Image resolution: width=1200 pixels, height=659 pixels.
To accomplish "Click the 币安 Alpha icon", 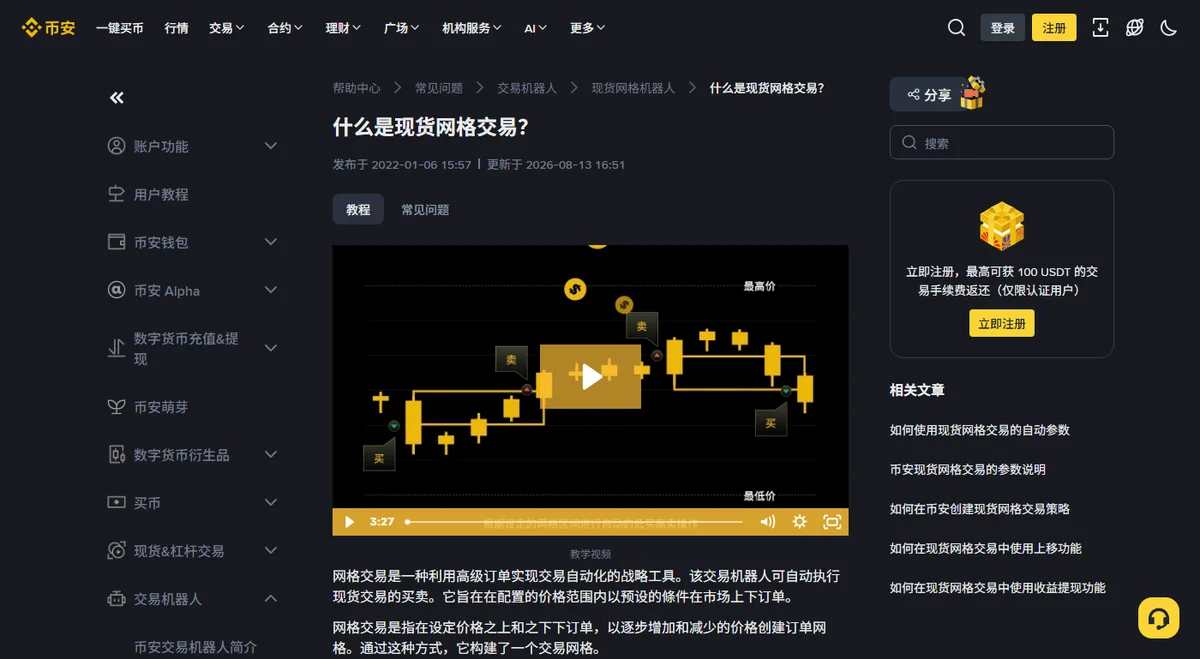I will point(116,290).
